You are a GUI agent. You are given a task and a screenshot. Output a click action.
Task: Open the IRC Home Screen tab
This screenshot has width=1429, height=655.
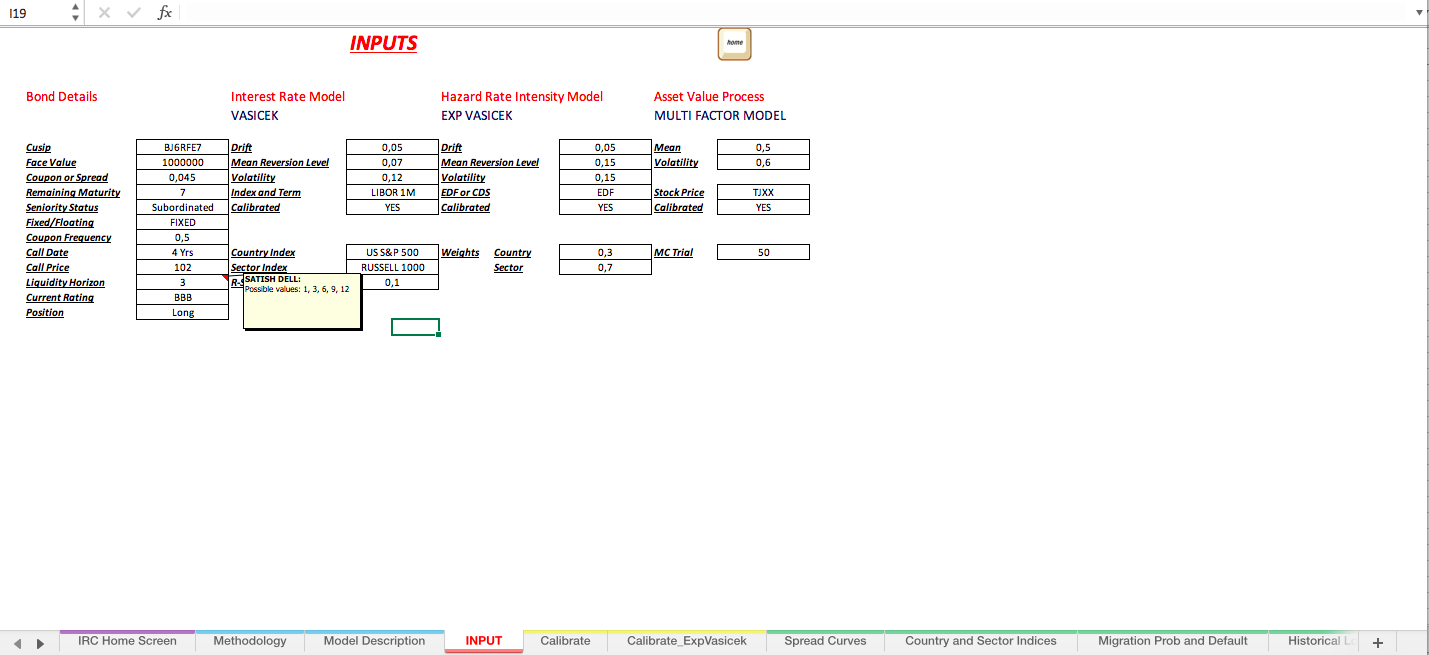click(x=127, y=641)
